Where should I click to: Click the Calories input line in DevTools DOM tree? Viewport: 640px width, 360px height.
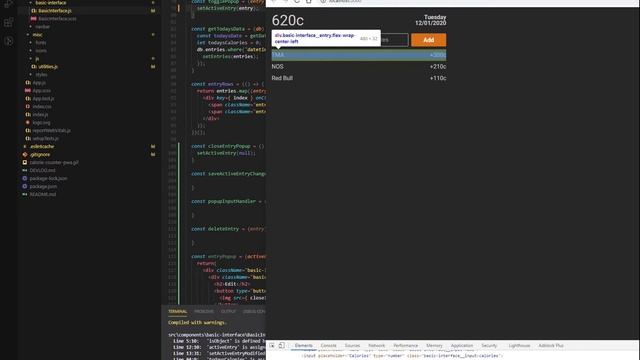coord(402,356)
